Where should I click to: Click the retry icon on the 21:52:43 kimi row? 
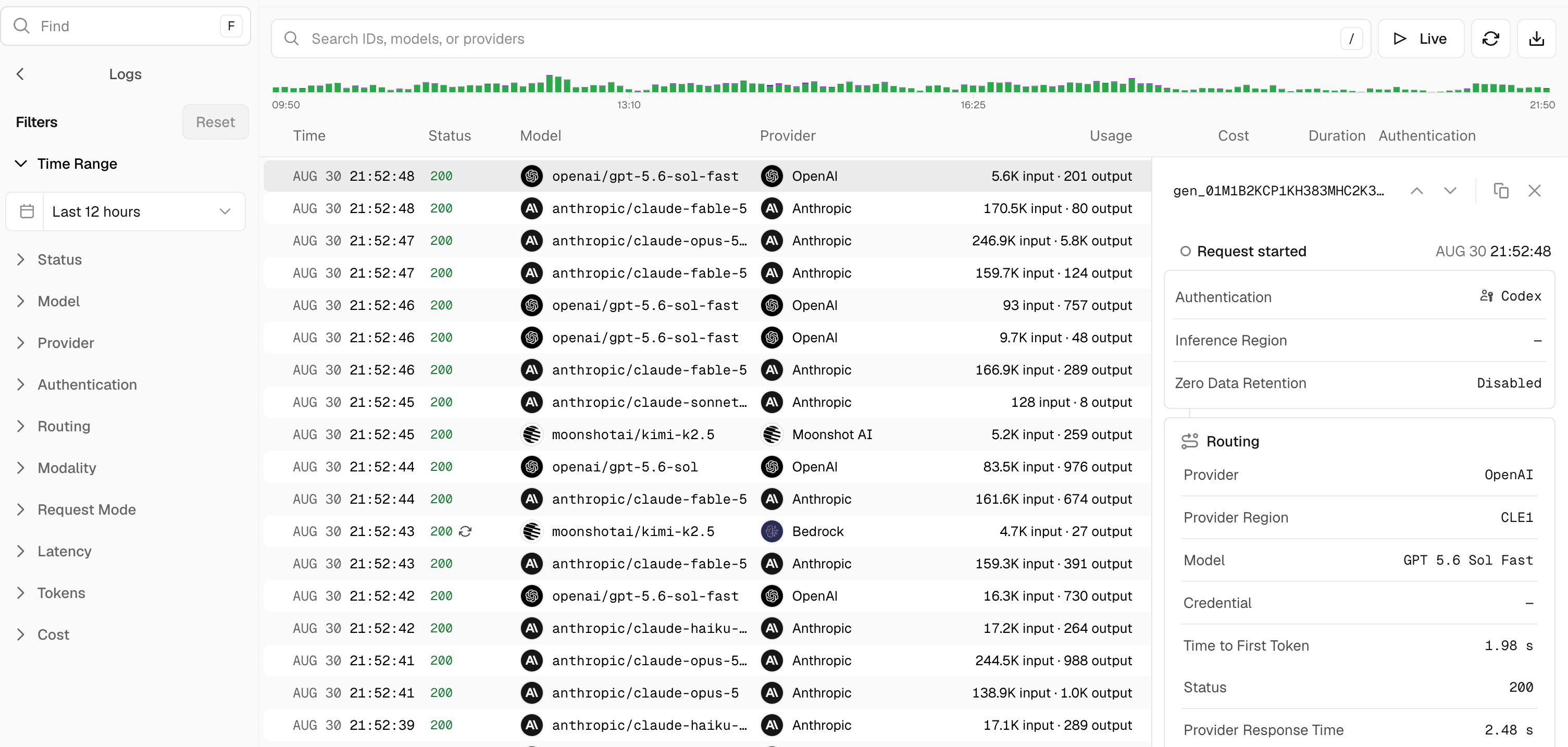pyautogui.click(x=465, y=531)
